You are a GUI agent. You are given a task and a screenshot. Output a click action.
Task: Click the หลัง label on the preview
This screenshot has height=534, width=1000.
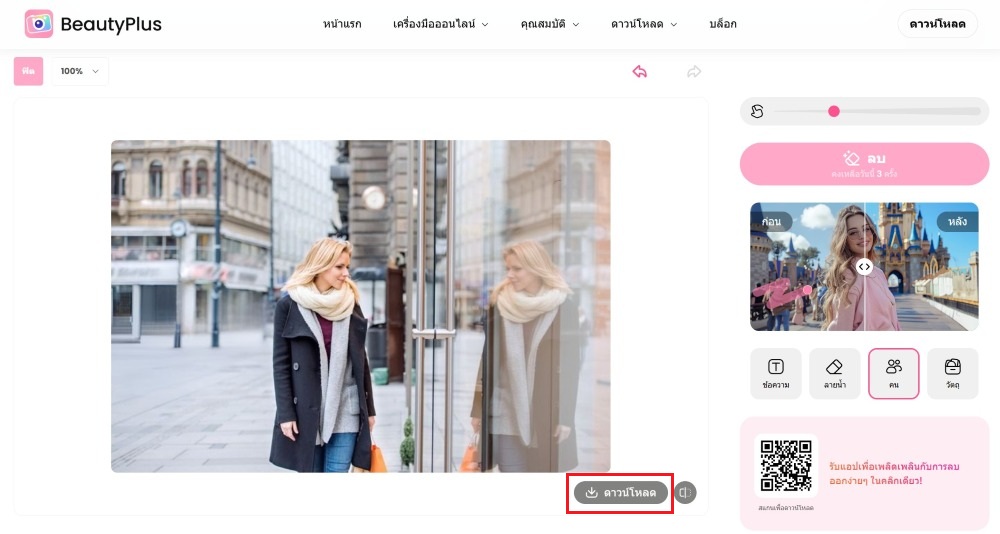(x=957, y=221)
